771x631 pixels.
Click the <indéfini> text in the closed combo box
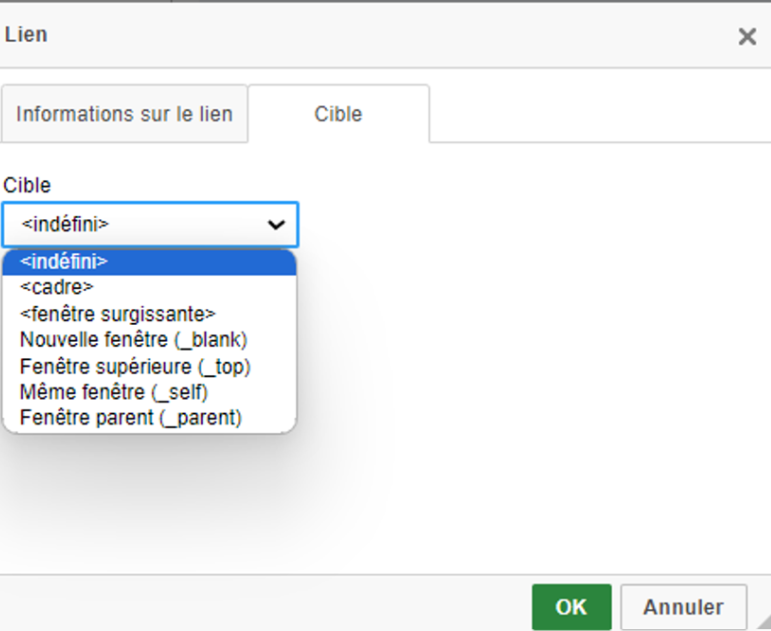click(x=65, y=225)
